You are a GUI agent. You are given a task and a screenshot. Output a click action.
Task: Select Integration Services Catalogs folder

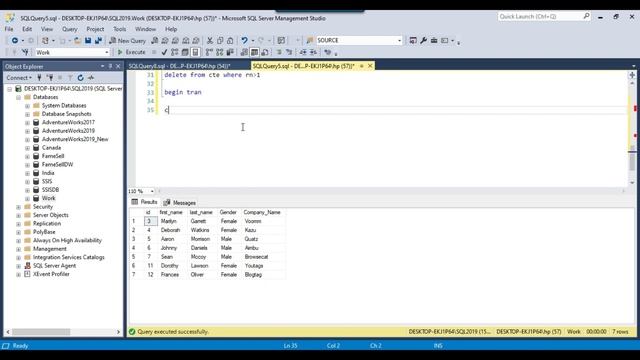click(x=69, y=258)
